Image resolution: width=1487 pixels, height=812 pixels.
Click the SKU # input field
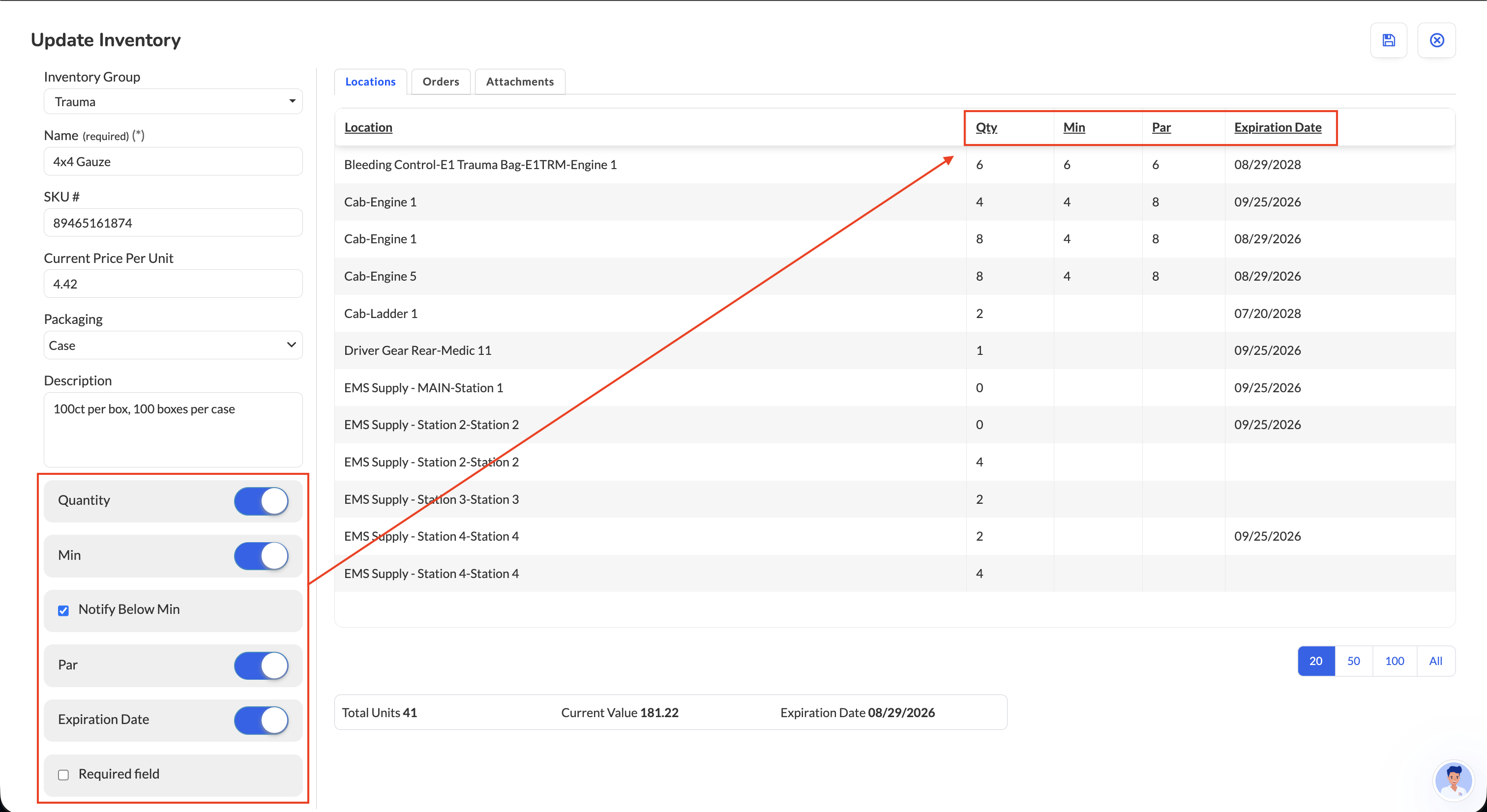tap(173, 223)
